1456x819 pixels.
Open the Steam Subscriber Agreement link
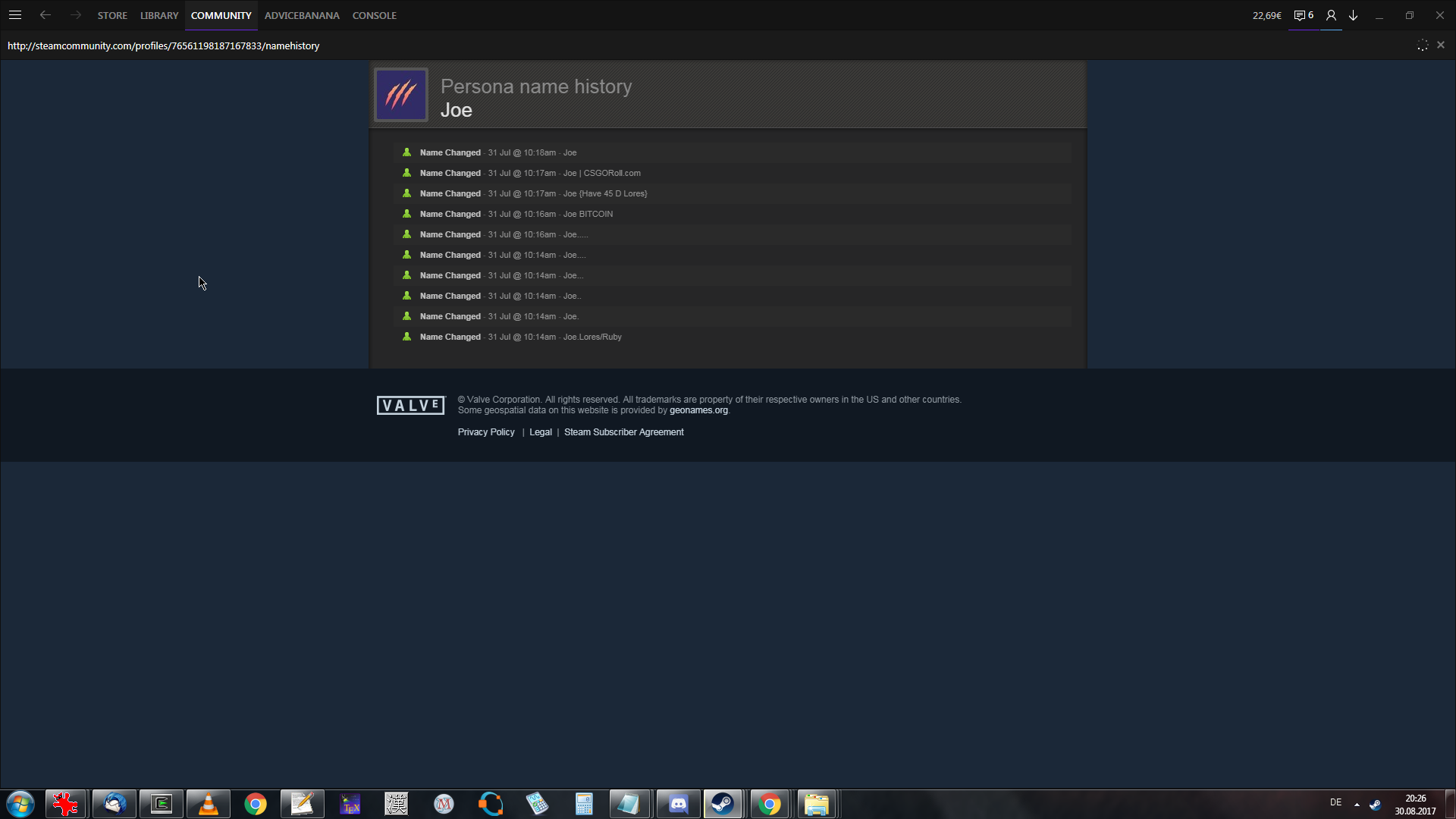(623, 432)
